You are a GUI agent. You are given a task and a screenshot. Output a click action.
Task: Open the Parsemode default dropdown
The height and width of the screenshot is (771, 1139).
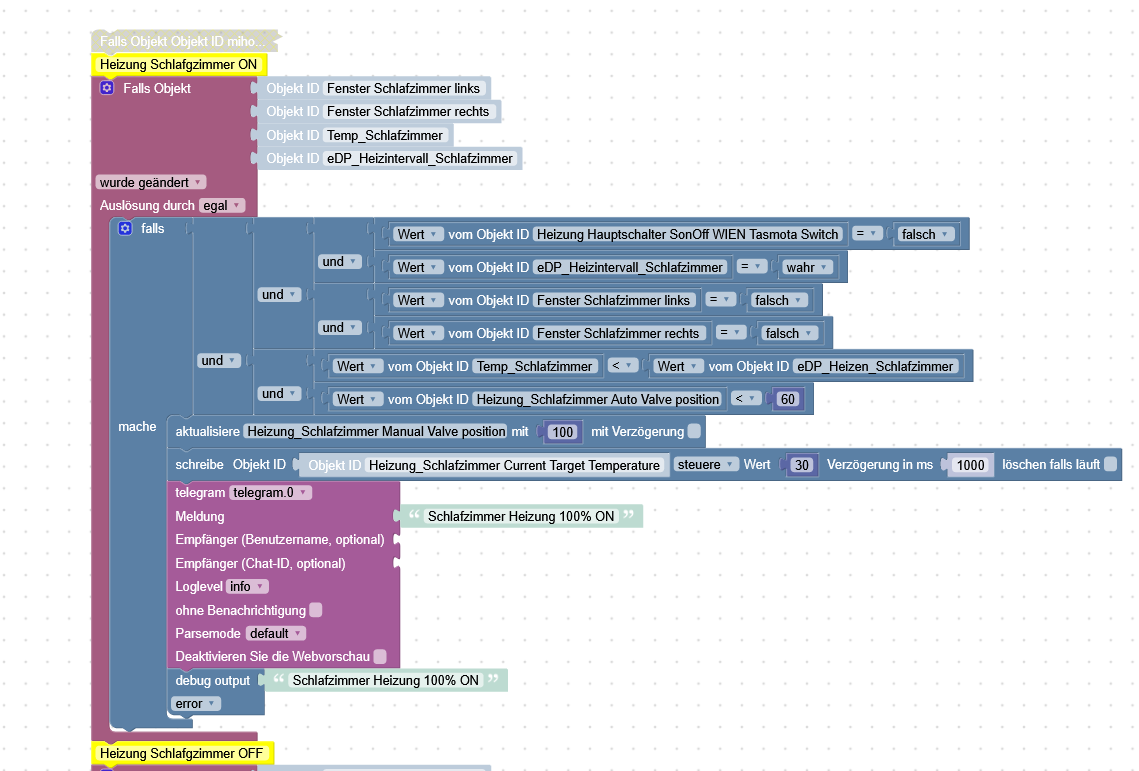[x=275, y=634]
